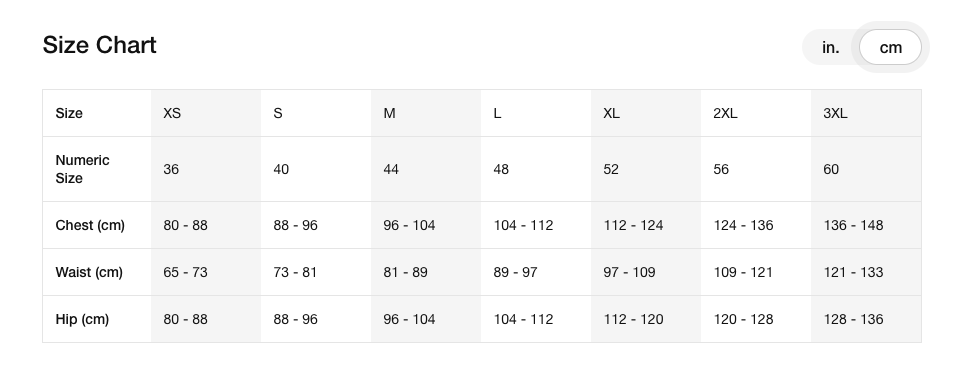Screen dimensions: 953x375
Task: Select the 3XL size column header
Action: point(866,113)
